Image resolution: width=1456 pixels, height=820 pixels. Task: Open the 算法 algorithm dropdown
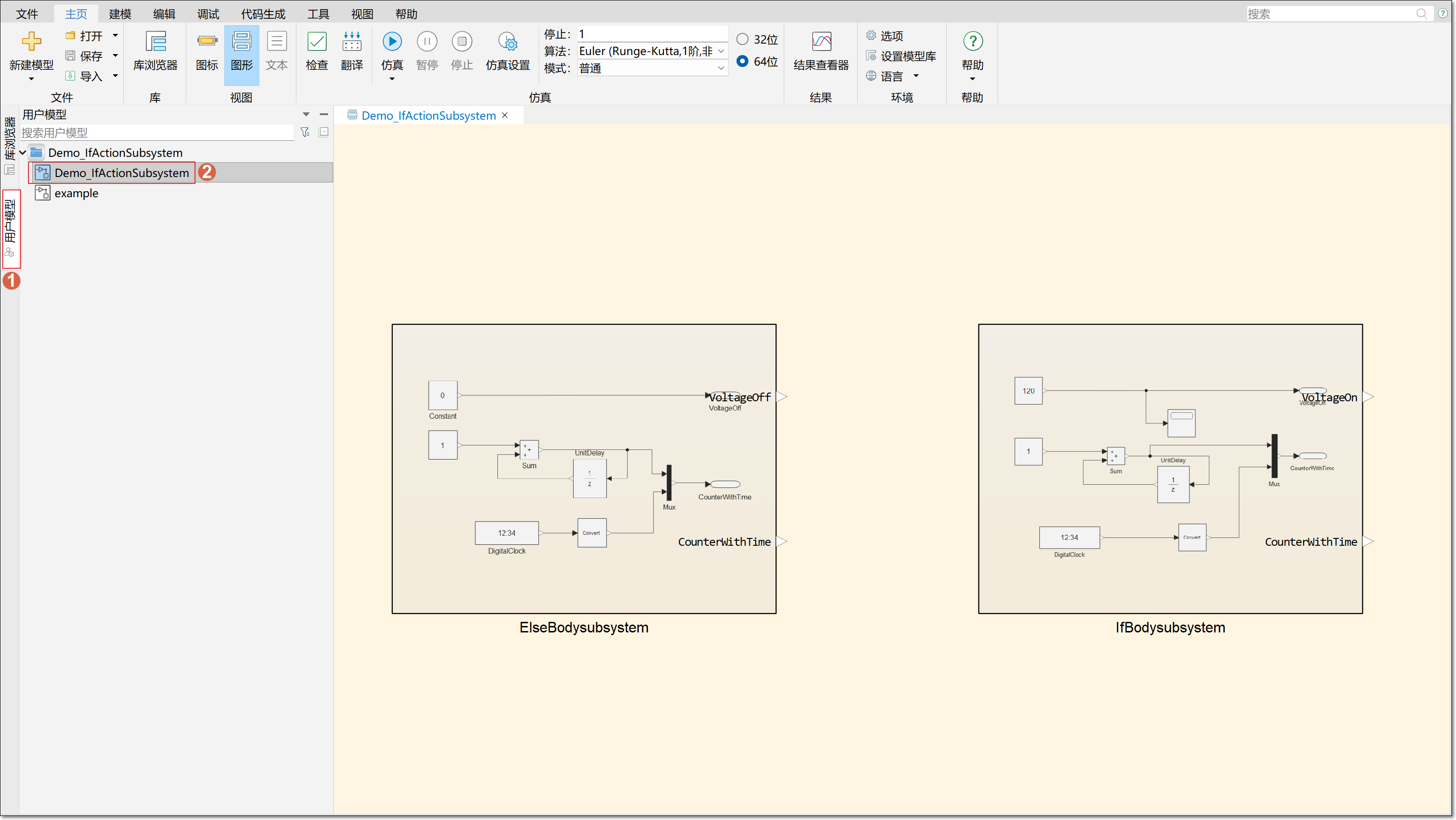pyautogui.click(x=720, y=51)
